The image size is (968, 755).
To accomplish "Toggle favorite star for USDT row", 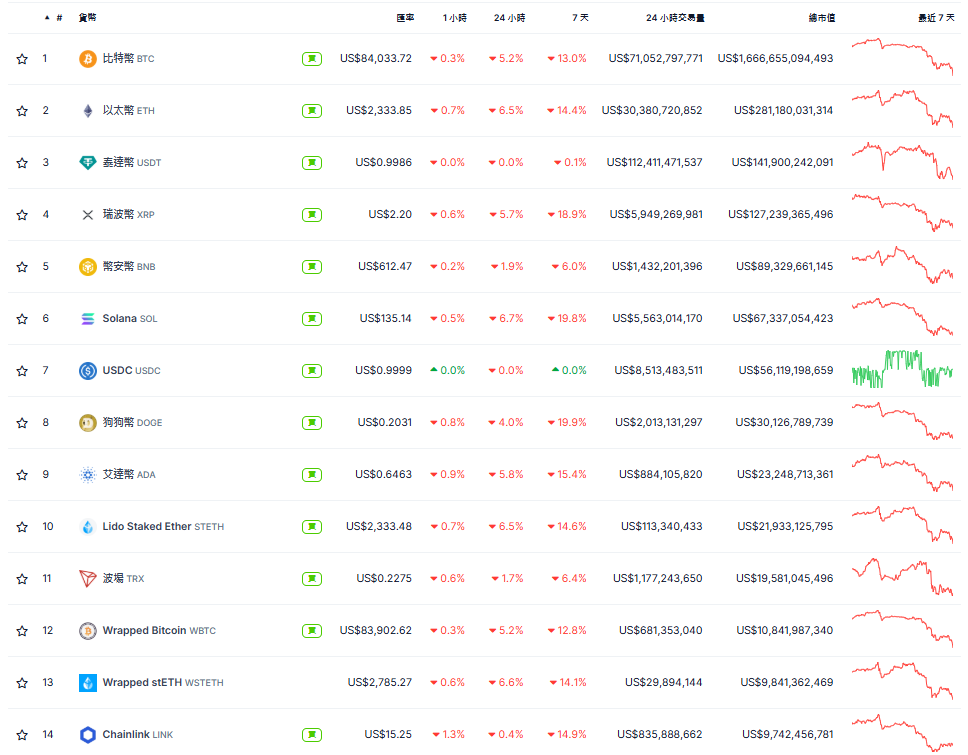I will click(22, 162).
